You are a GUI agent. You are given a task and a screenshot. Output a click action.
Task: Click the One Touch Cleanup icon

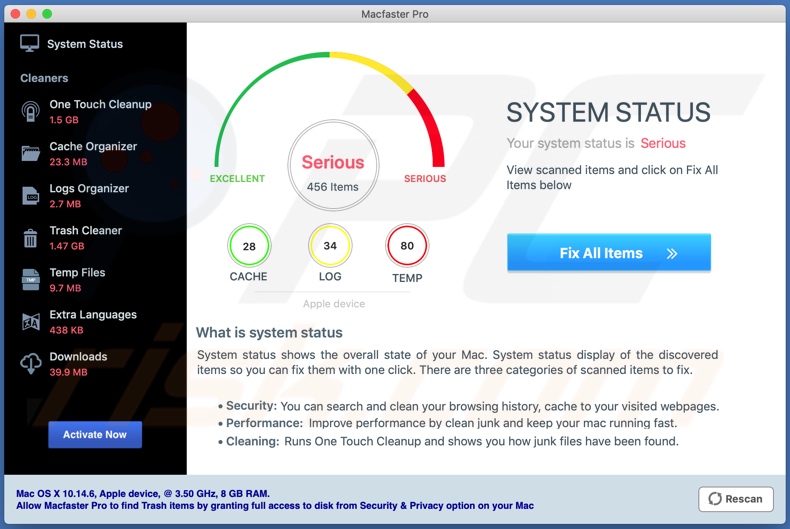(30, 111)
